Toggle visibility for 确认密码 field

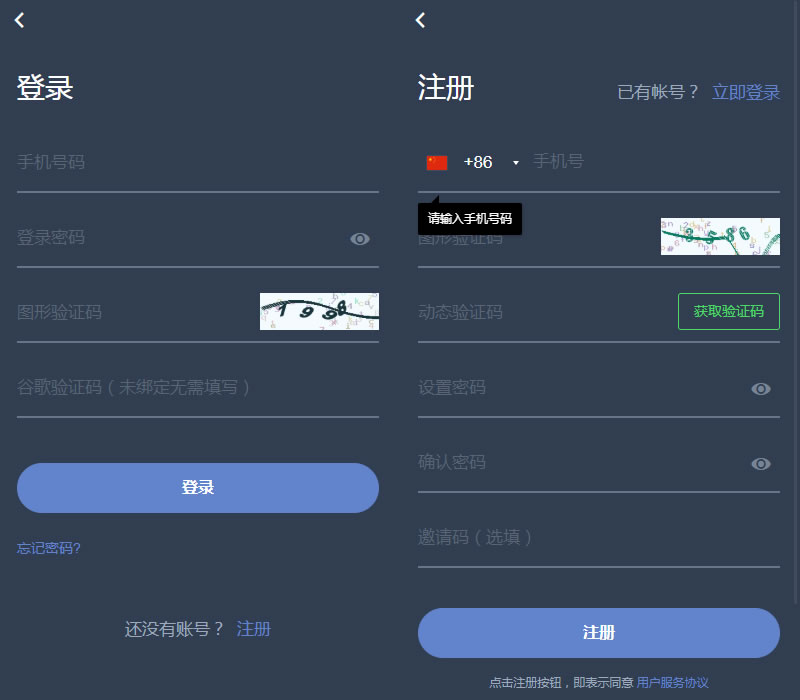click(761, 463)
